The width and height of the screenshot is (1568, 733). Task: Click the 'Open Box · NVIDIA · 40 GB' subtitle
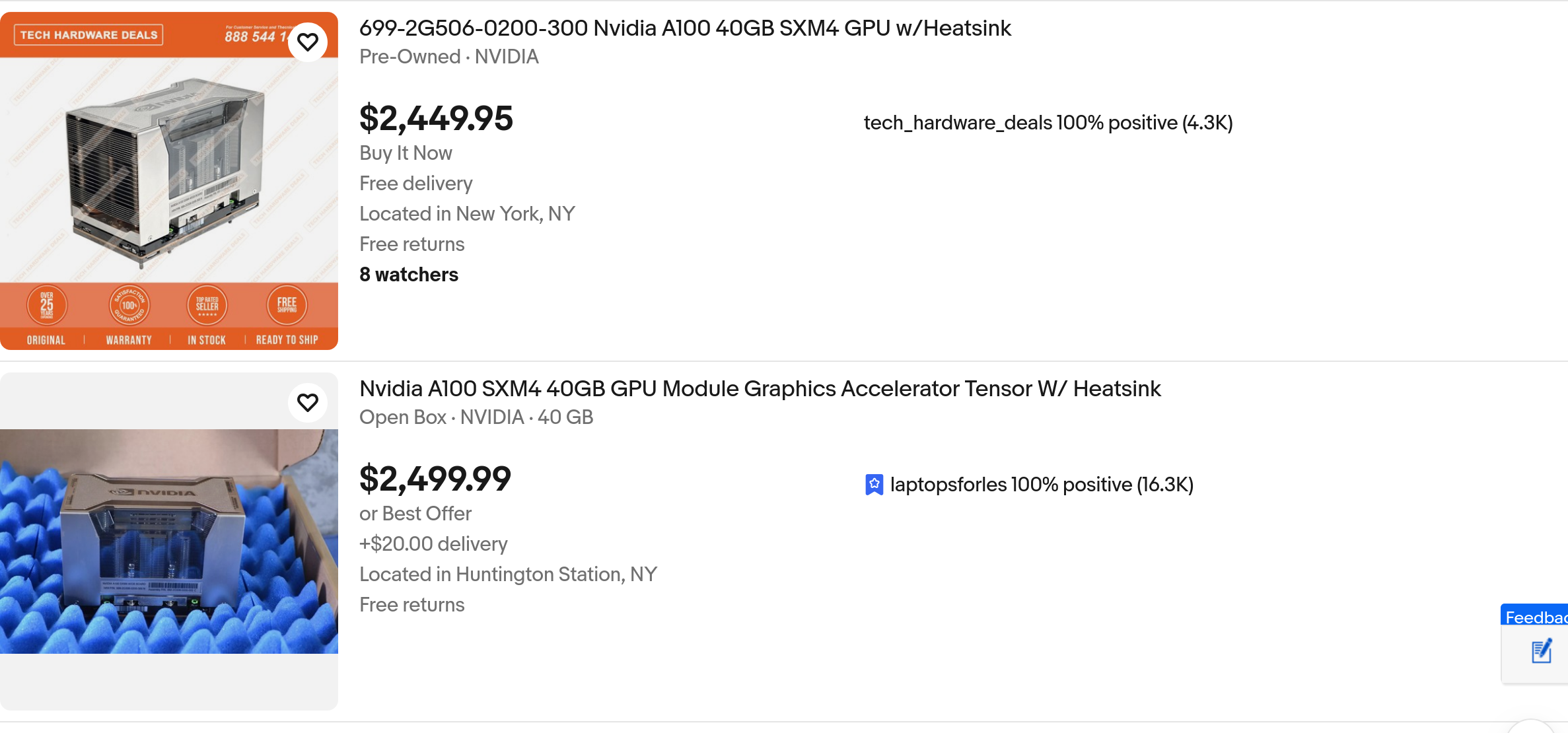(x=476, y=417)
